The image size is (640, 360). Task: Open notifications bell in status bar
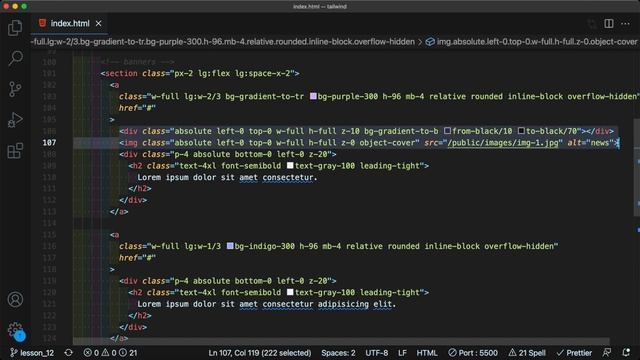626,353
